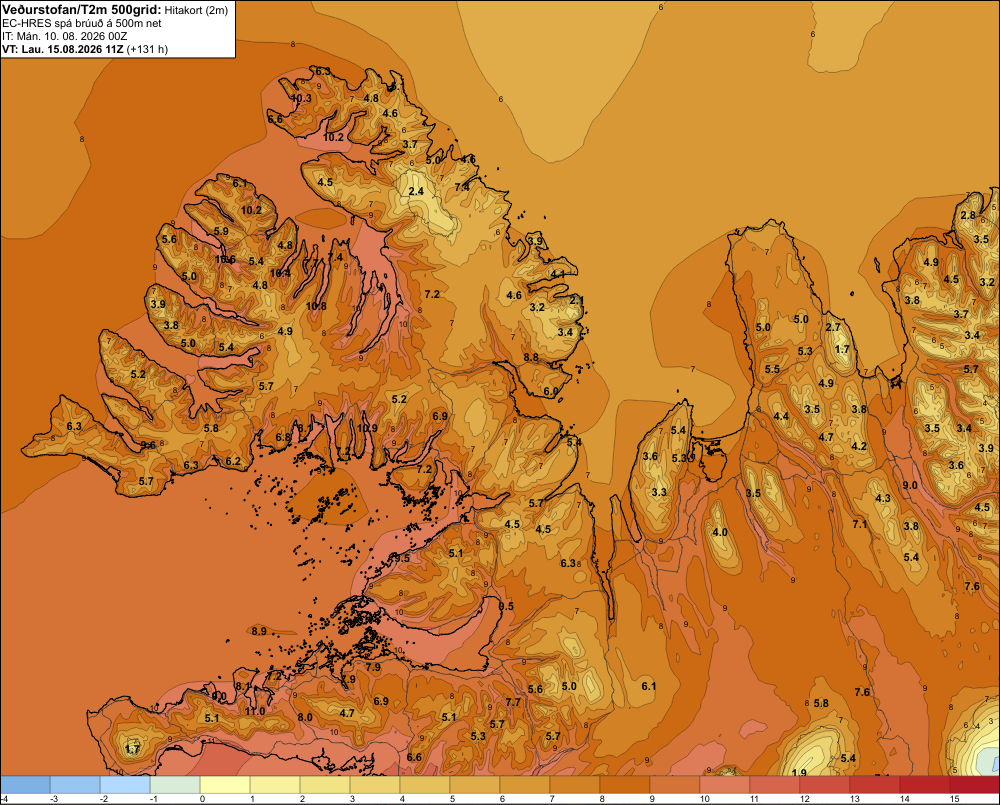Viewport: 1000px width, 805px height.
Task: Click the legend swatch between 10 and 11
Action: click(724, 785)
